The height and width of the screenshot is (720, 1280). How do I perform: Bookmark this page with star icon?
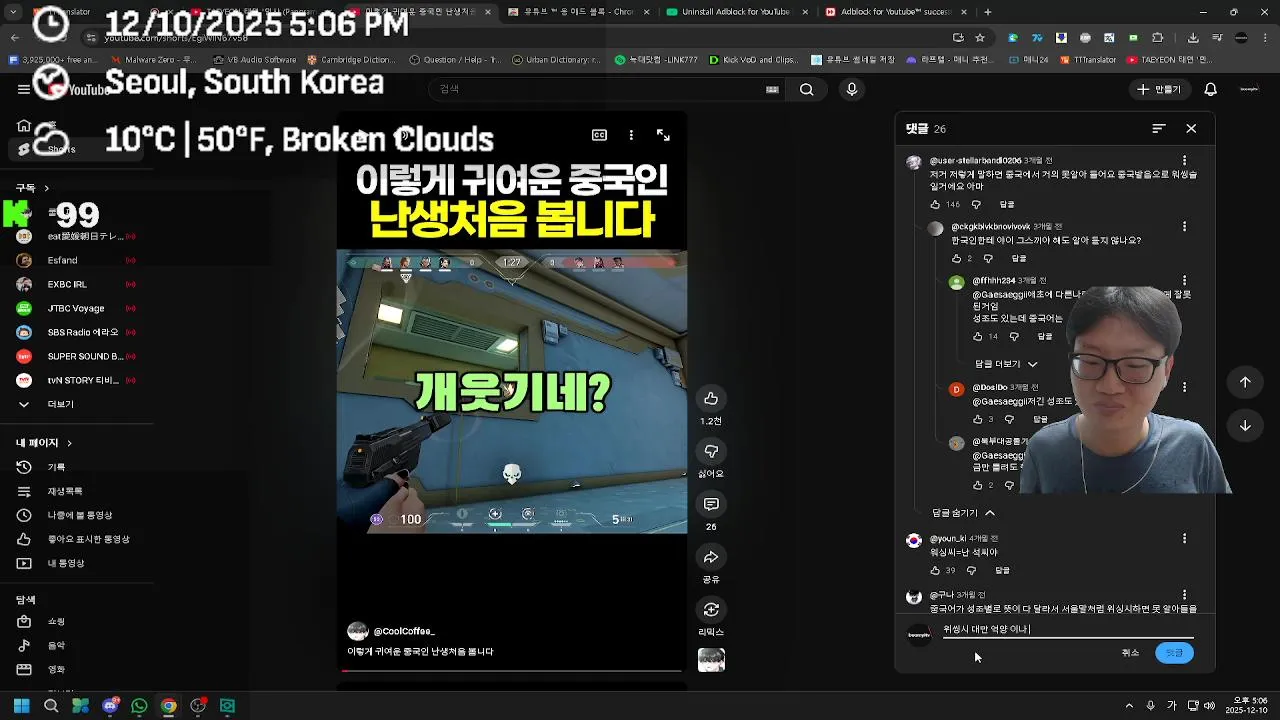click(980, 37)
